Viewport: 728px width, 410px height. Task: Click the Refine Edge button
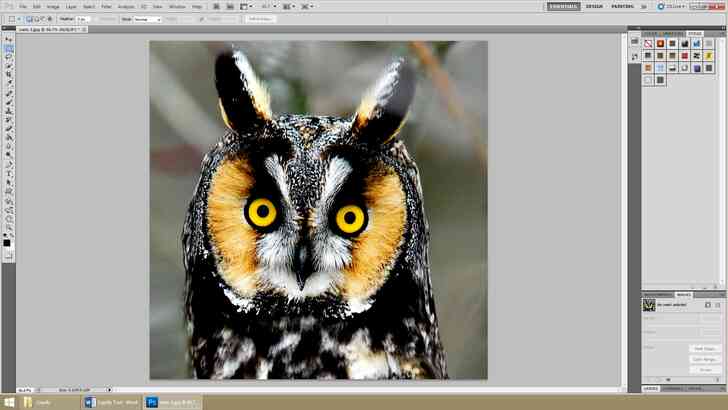click(x=260, y=19)
